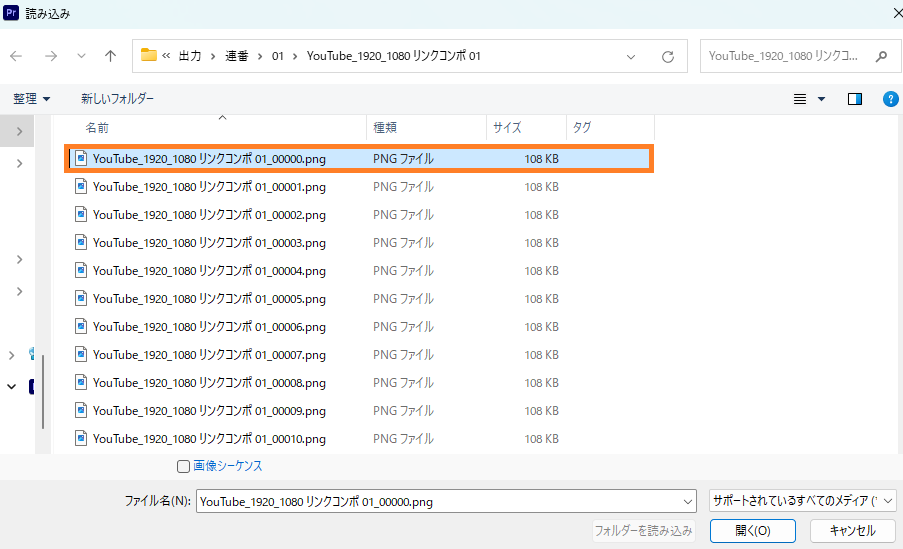
Task: Select file YouTube_1920_1080 リンクコンポ 01_00005.png
Action: click(209, 298)
